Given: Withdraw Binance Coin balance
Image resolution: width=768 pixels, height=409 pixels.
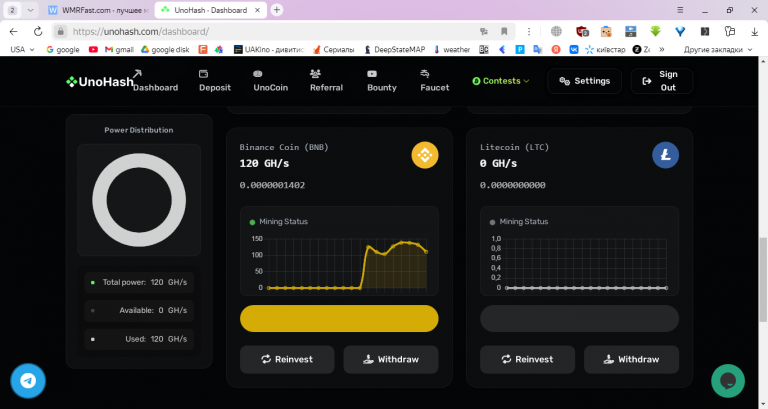Looking at the screenshot, I should coord(391,360).
